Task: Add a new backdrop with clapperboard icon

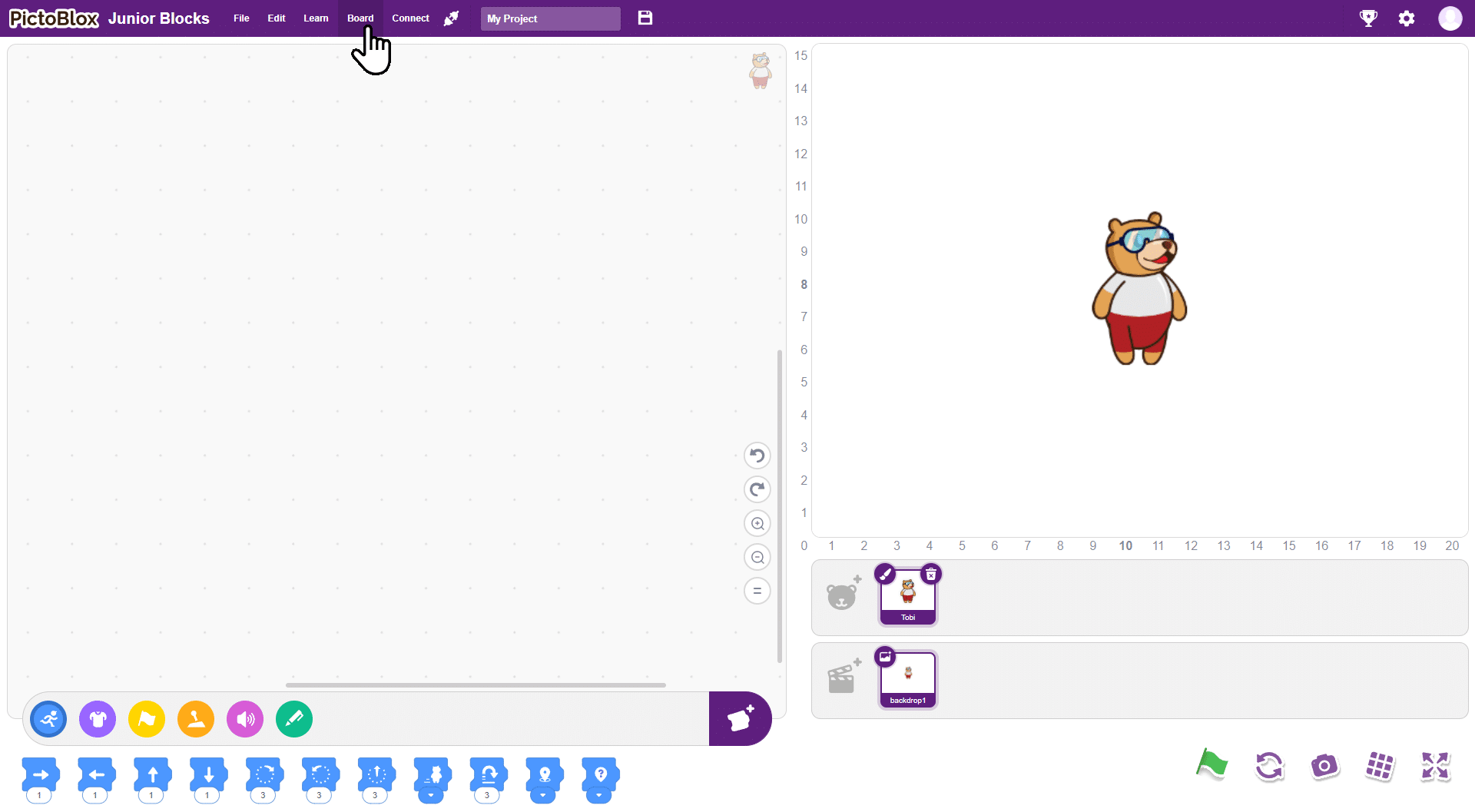Action: click(843, 677)
